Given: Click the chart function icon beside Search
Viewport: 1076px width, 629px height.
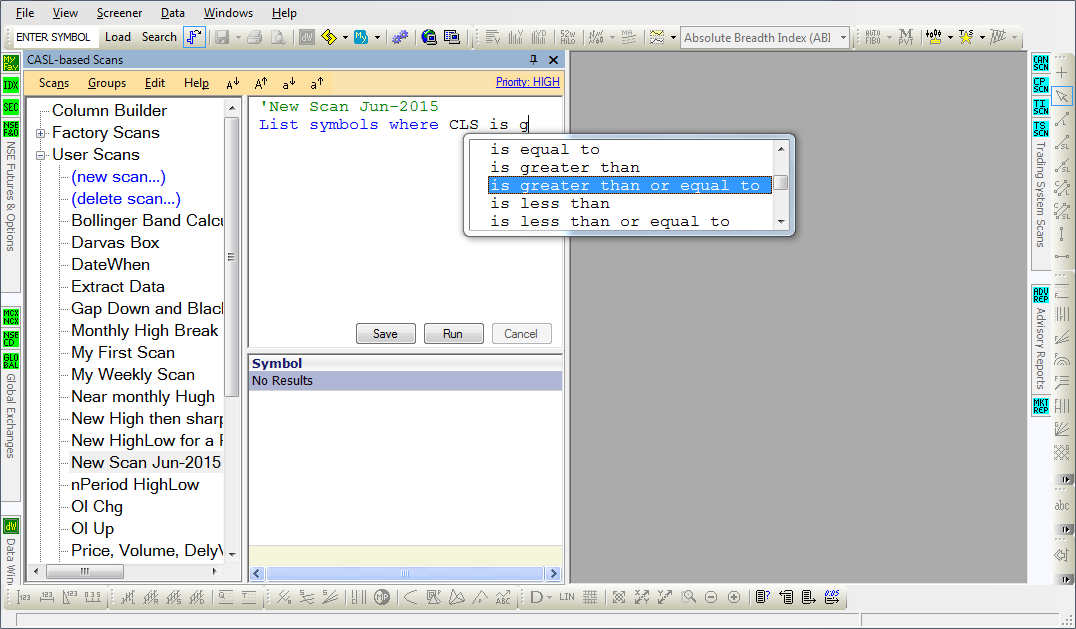Looking at the screenshot, I should tap(194, 37).
